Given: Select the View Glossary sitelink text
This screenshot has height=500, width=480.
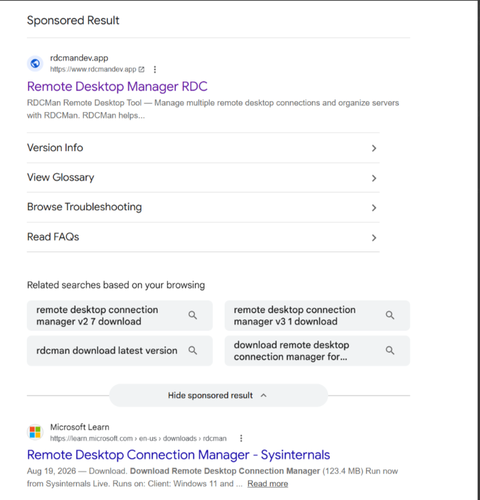Looking at the screenshot, I should 61,177.
